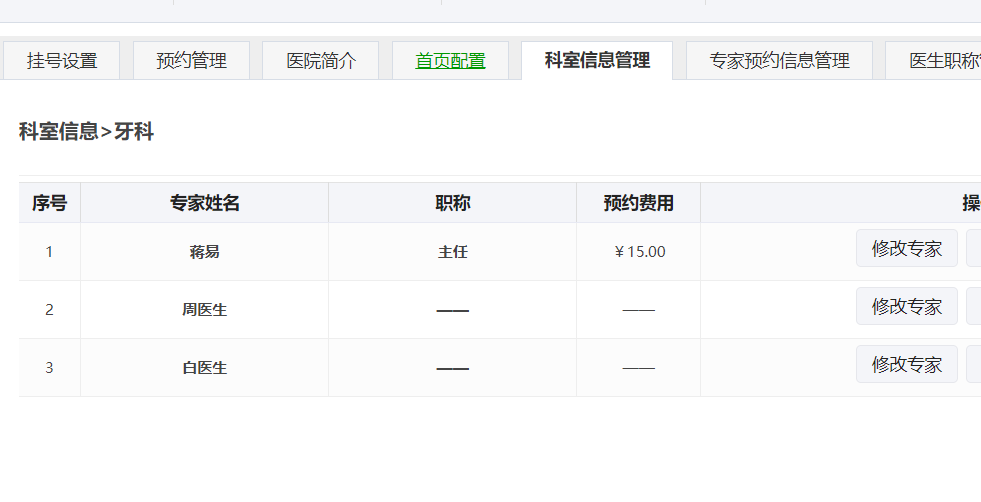Click 修改专家 for expert 蒋易

pos(907,248)
